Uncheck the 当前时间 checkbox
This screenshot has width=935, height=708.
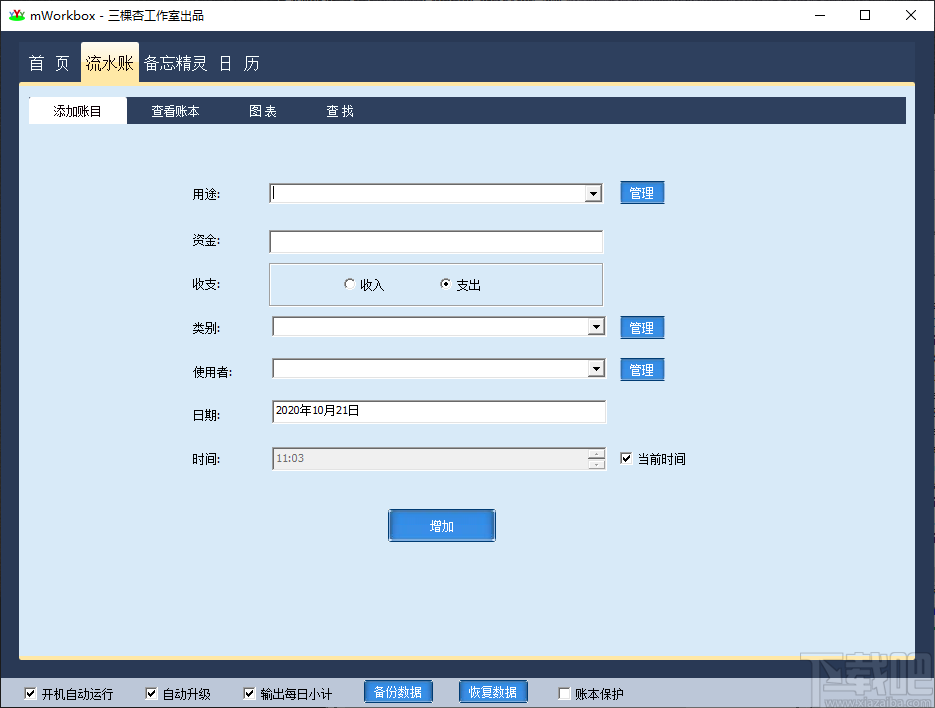tap(626, 458)
